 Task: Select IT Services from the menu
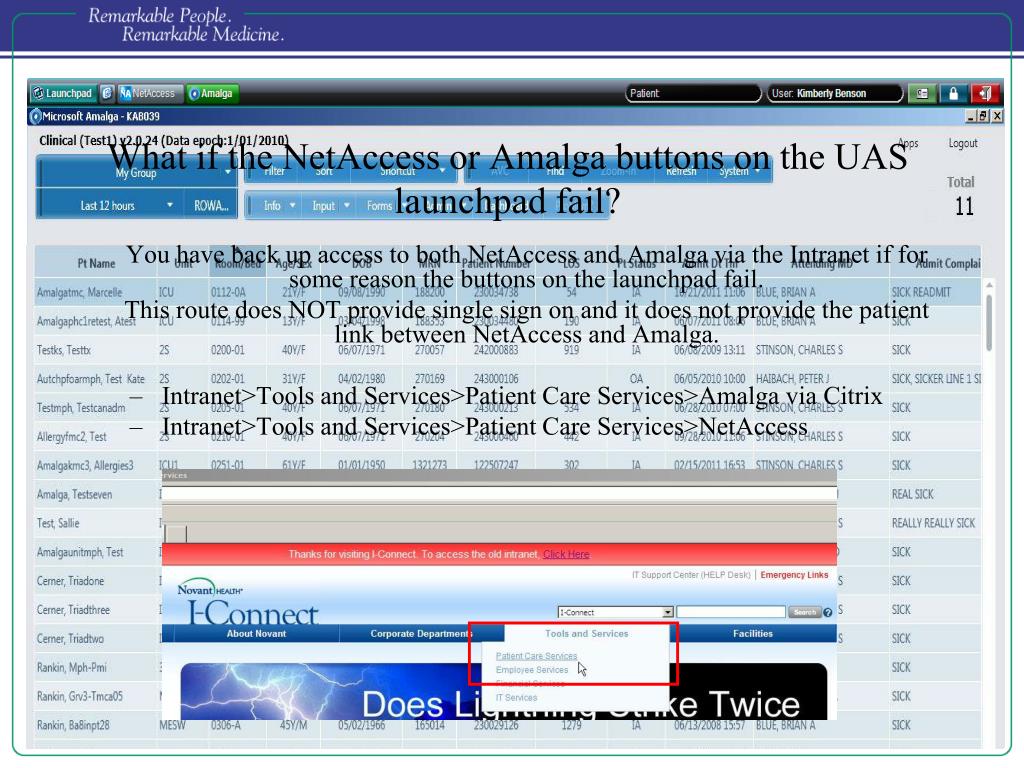click(516, 697)
